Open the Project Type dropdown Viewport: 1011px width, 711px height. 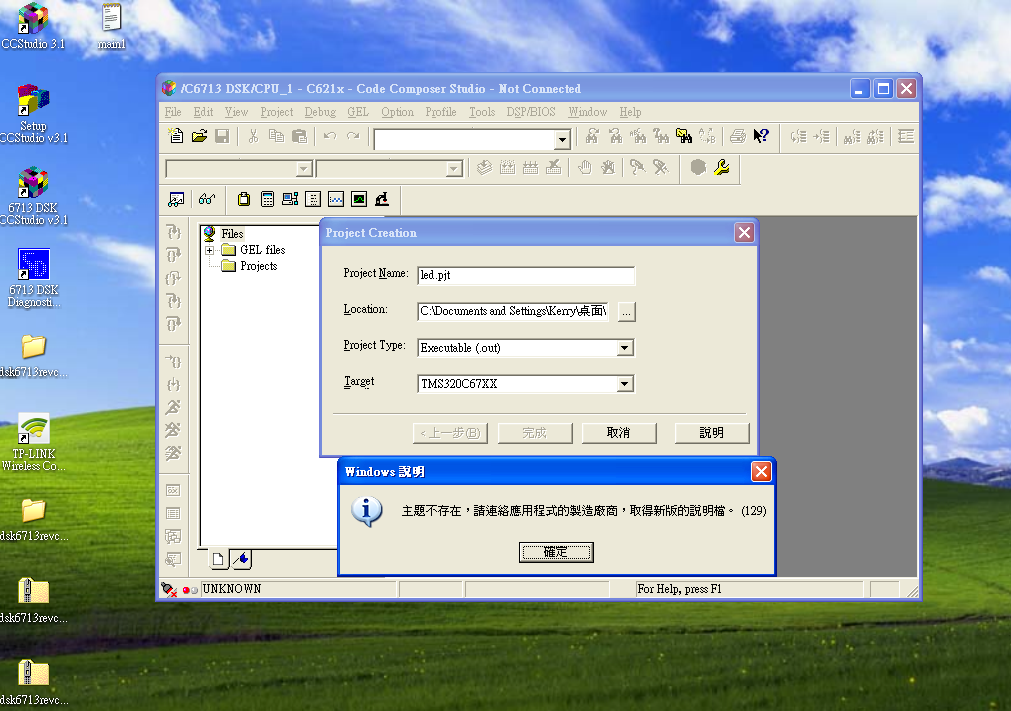coord(624,348)
